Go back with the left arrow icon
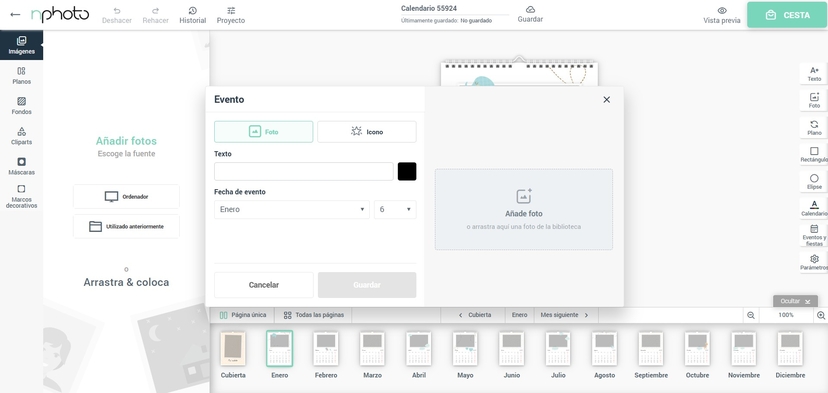828x393 pixels. (x=15, y=15)
